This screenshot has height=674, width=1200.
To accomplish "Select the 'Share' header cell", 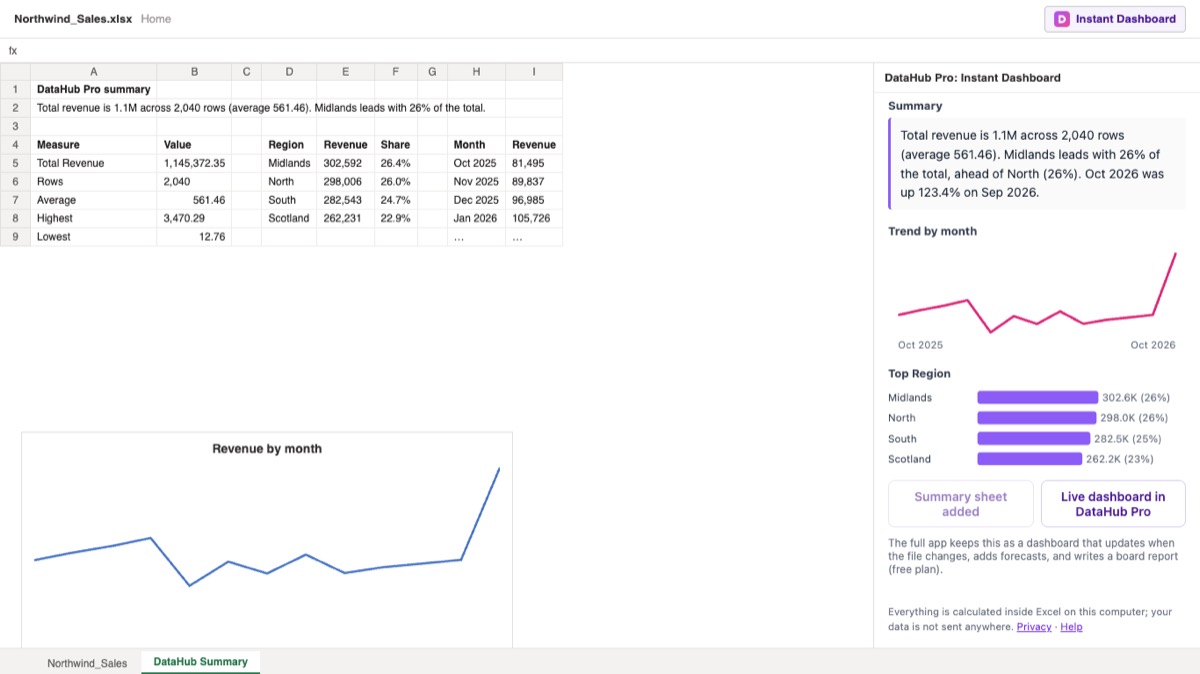I will tap(396, 144).
